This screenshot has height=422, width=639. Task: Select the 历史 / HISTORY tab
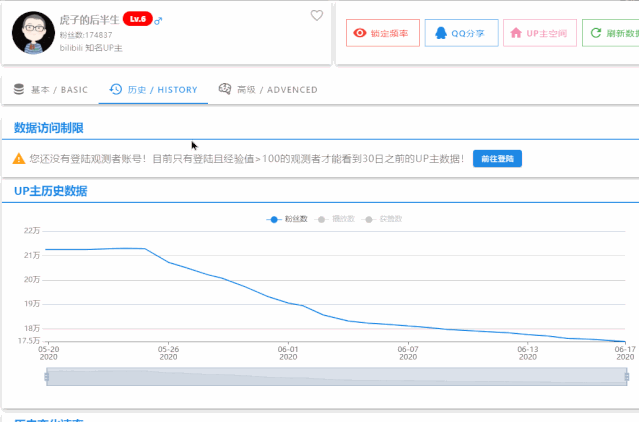153,89
